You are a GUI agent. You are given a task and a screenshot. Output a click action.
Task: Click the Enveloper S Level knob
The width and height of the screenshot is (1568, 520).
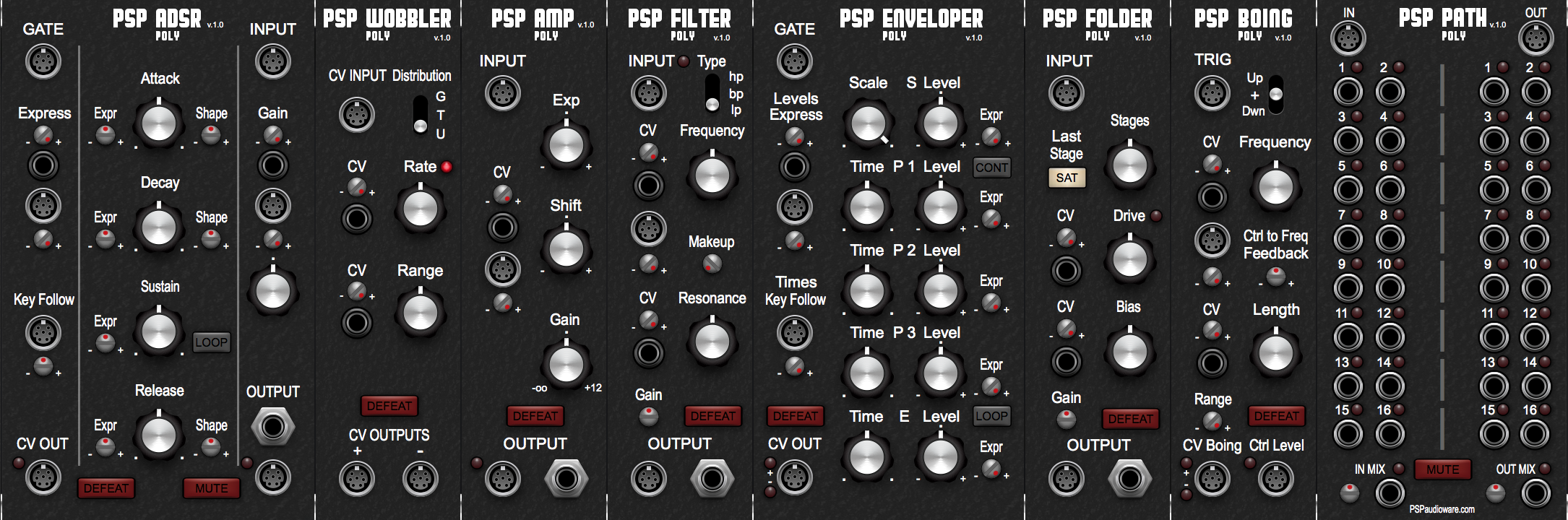[941, 123]
